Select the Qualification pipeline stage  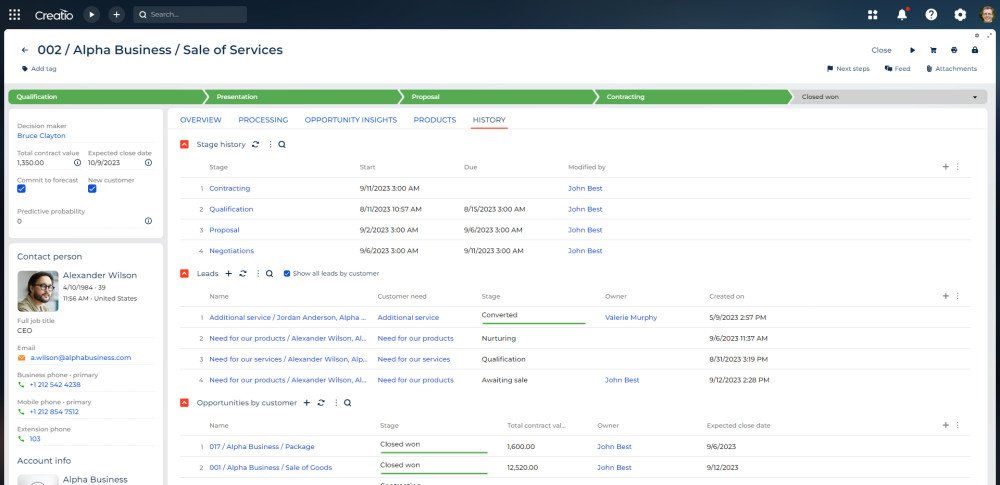tap(107, 97)
